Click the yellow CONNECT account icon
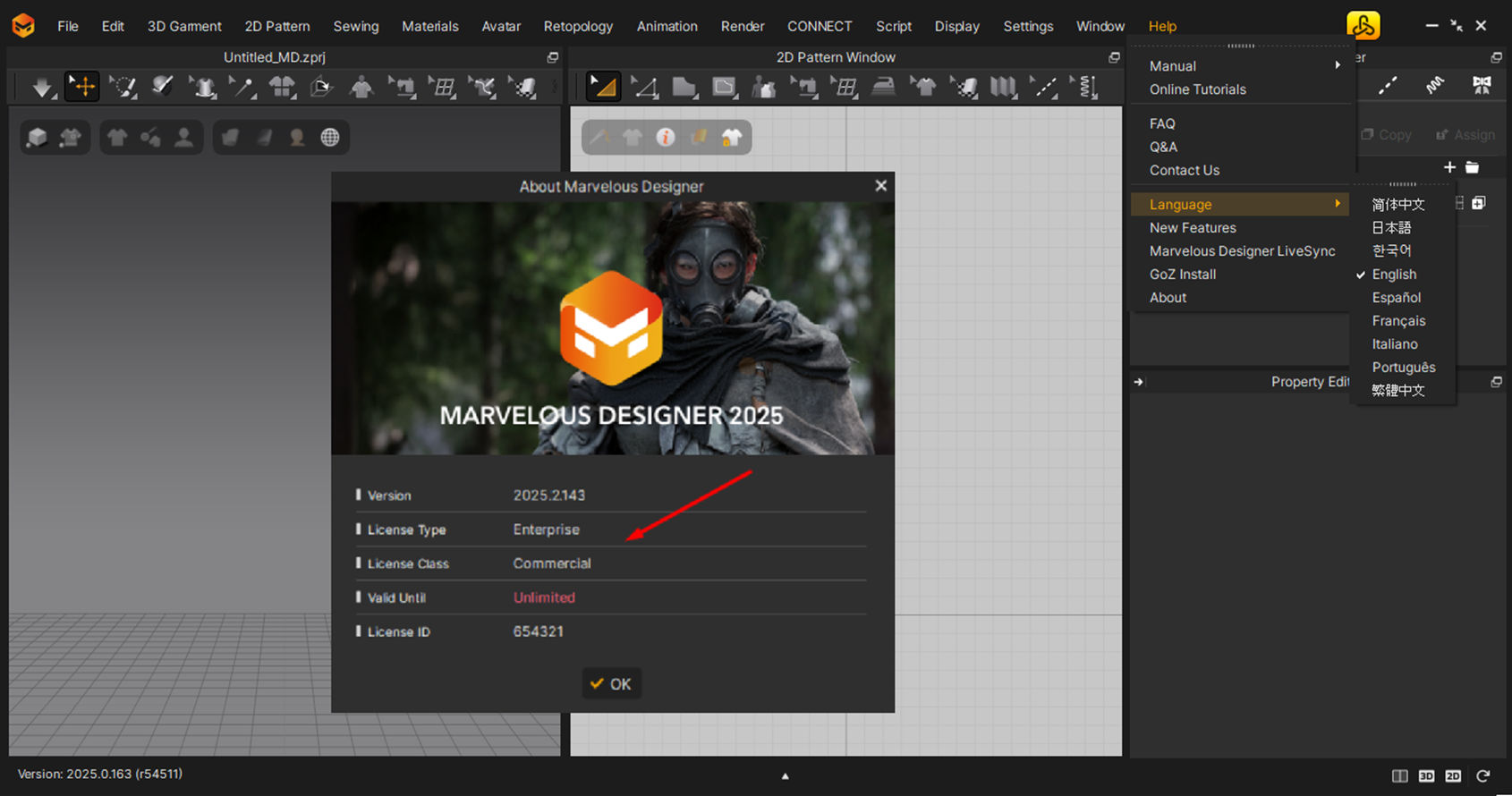Viewport: 1512px width, 796px height. [x=1363, y=26]
